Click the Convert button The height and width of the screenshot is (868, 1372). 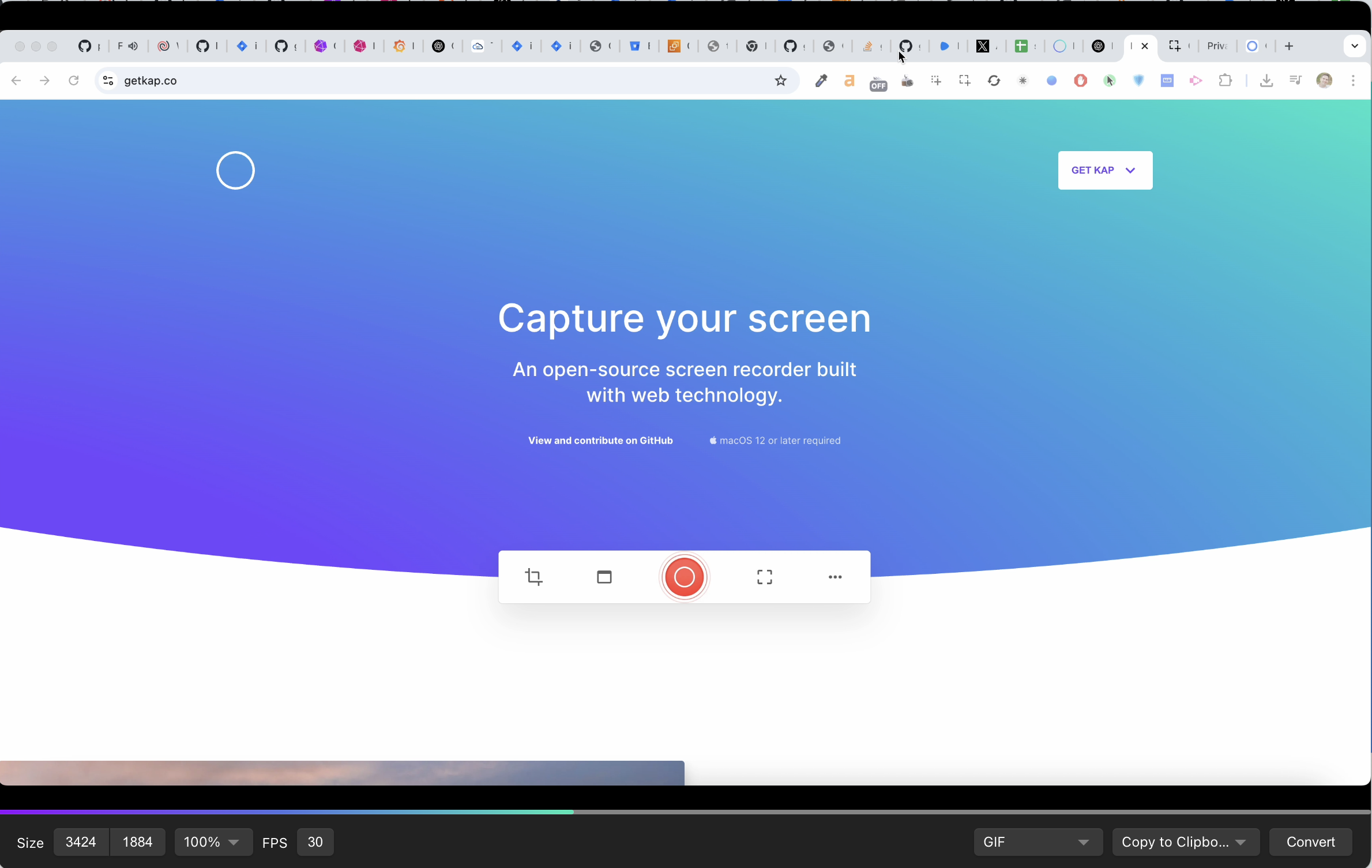click(x=1311, y=842)
